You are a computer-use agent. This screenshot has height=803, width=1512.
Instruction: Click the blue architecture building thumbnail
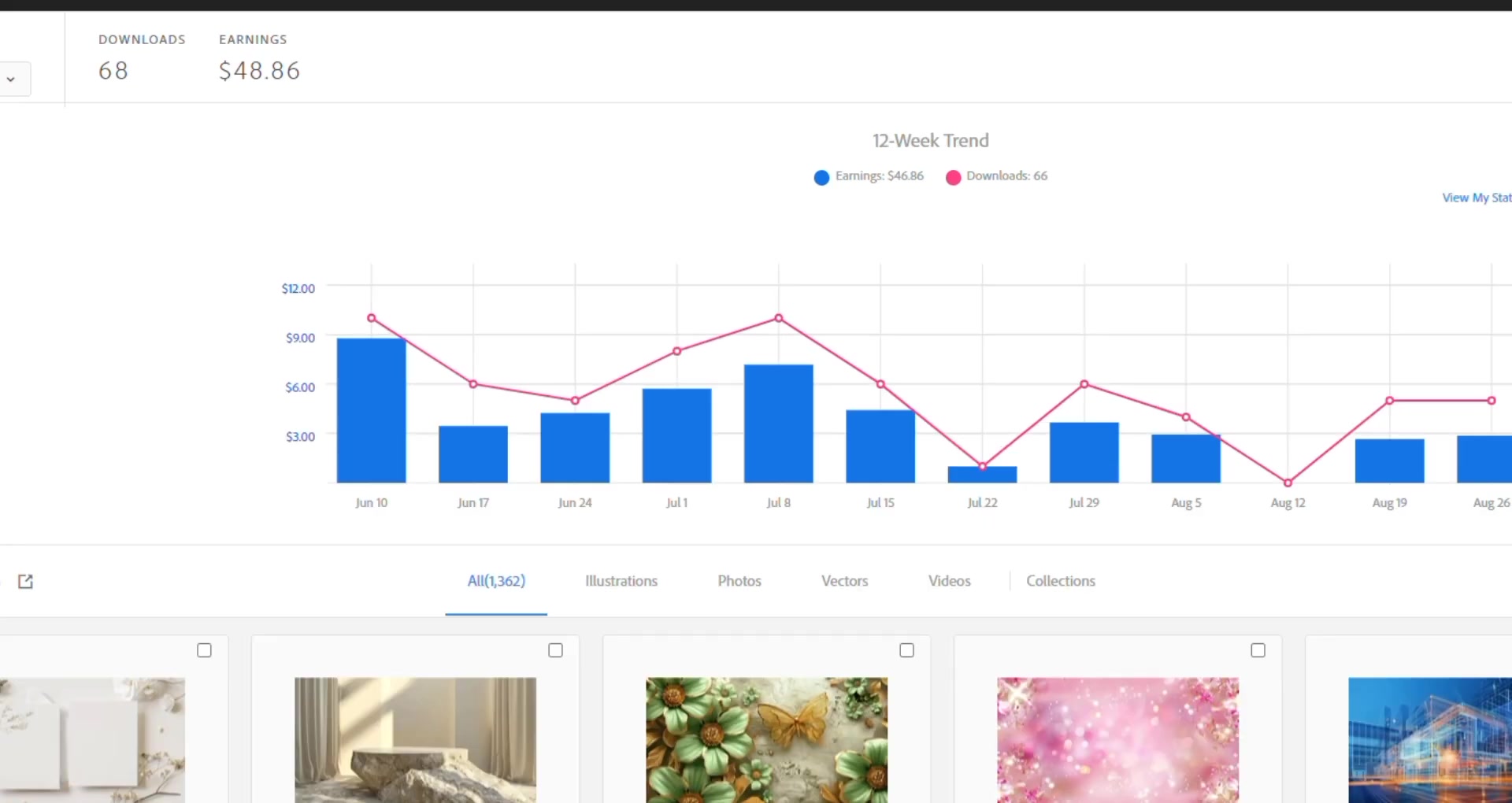click(1429, 740)
